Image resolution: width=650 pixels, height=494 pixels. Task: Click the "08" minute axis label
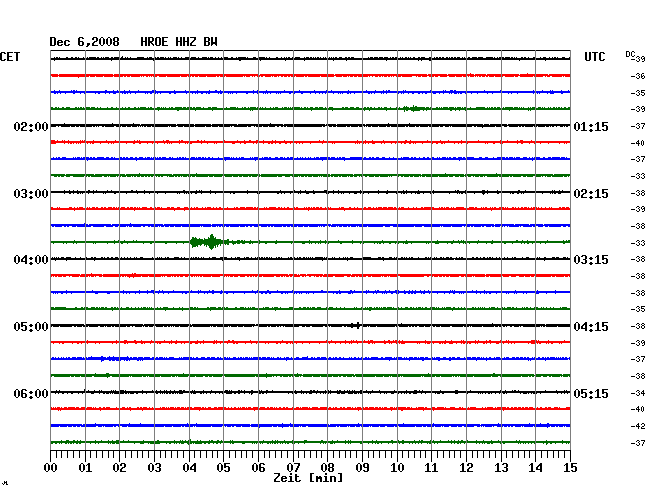[327, 468]
